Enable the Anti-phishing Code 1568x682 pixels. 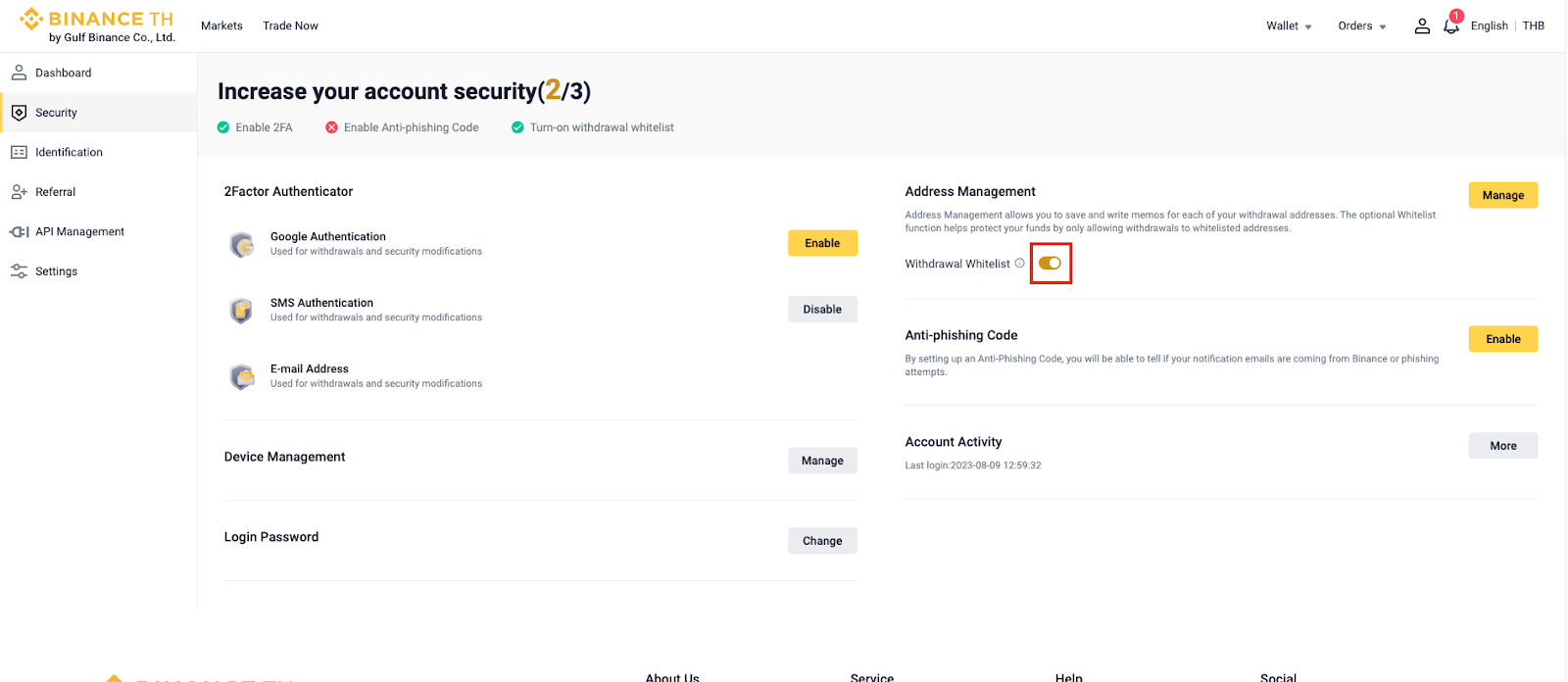1502,339
